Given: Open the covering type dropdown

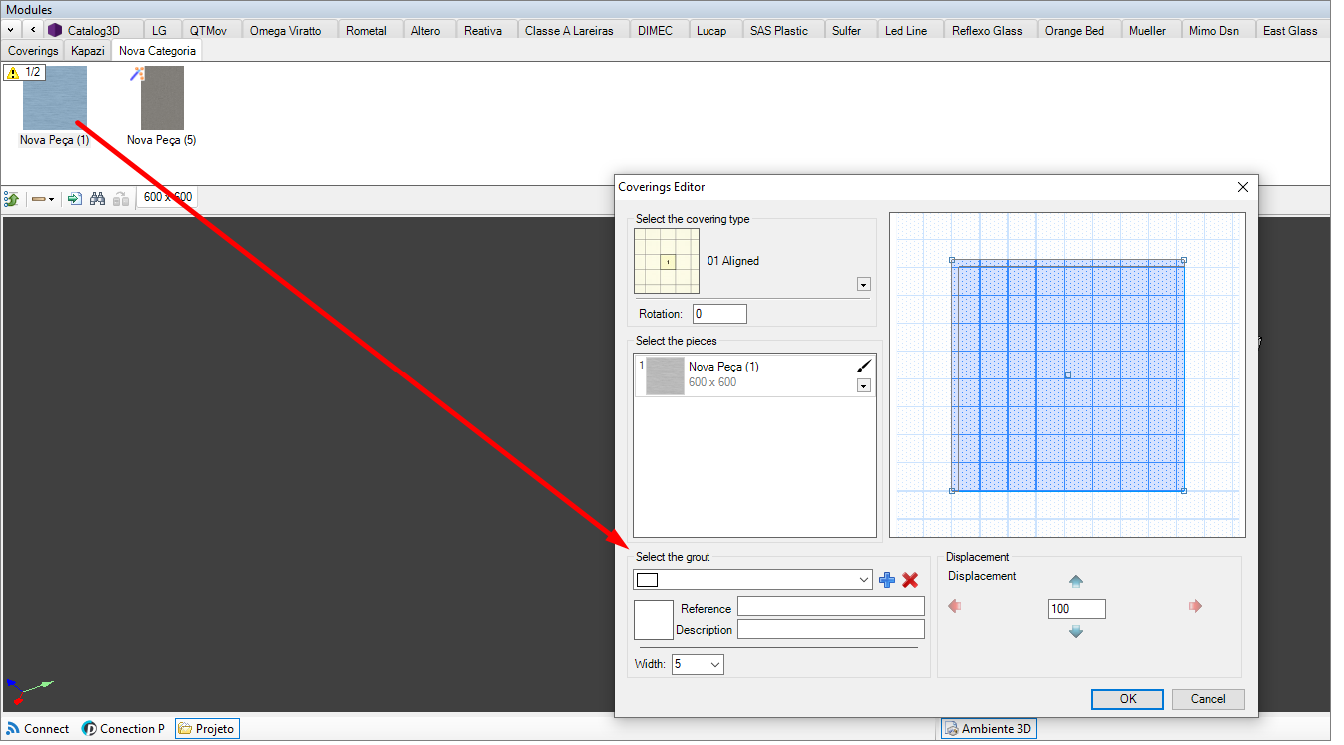Looking at the screenshot, I should click(864, 284).
